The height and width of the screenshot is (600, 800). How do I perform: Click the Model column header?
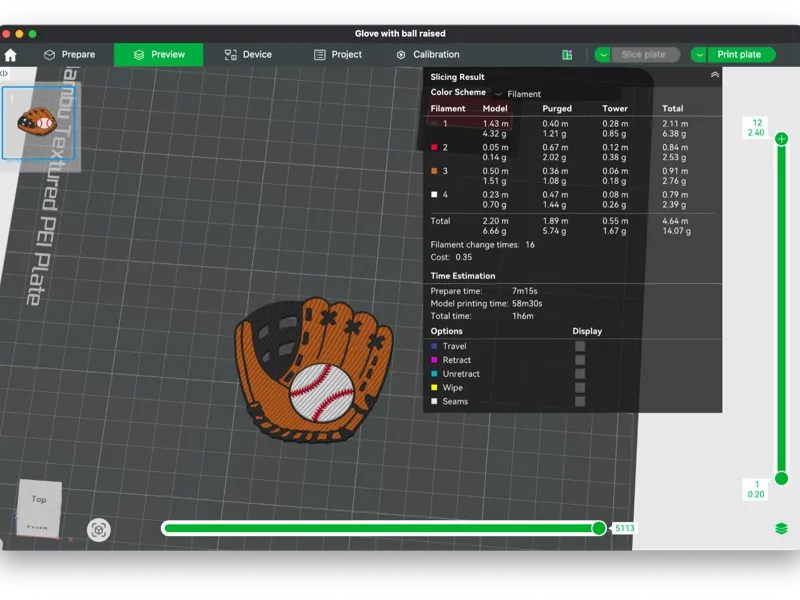tap(494, 108)
